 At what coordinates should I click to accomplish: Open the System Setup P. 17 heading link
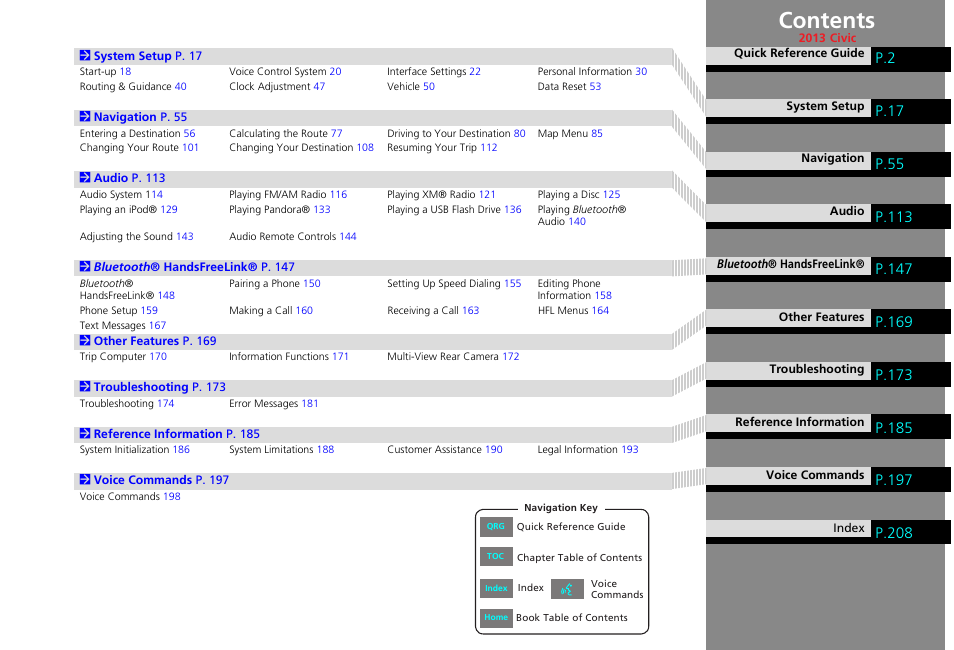148,56
